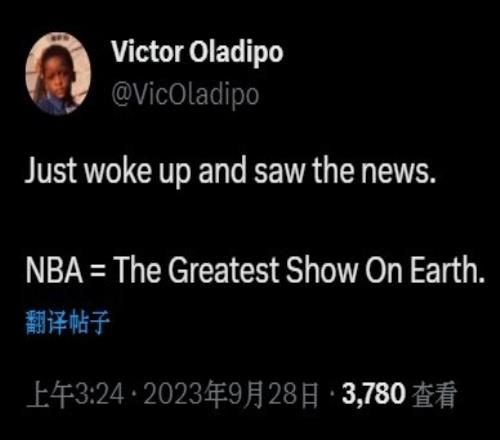The image size is (500, 440).
Task: Open the 3,780 view count
Action: click(x=374, y=394)
